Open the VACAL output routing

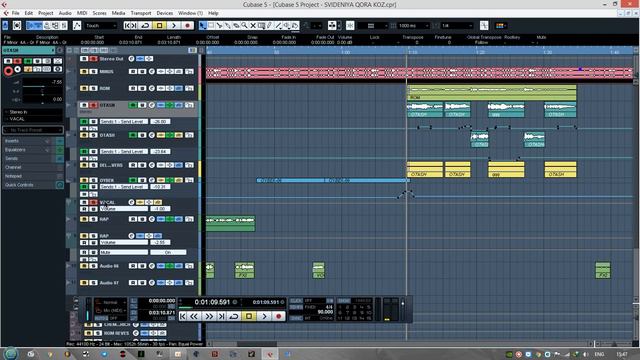(x=33, y=119)
